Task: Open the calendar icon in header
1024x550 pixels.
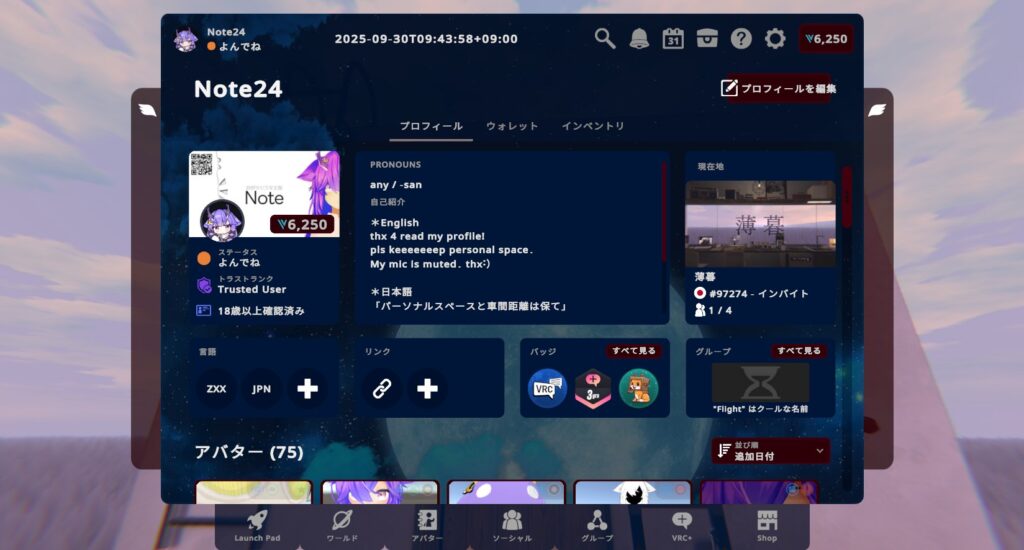Action: [673, 38]
